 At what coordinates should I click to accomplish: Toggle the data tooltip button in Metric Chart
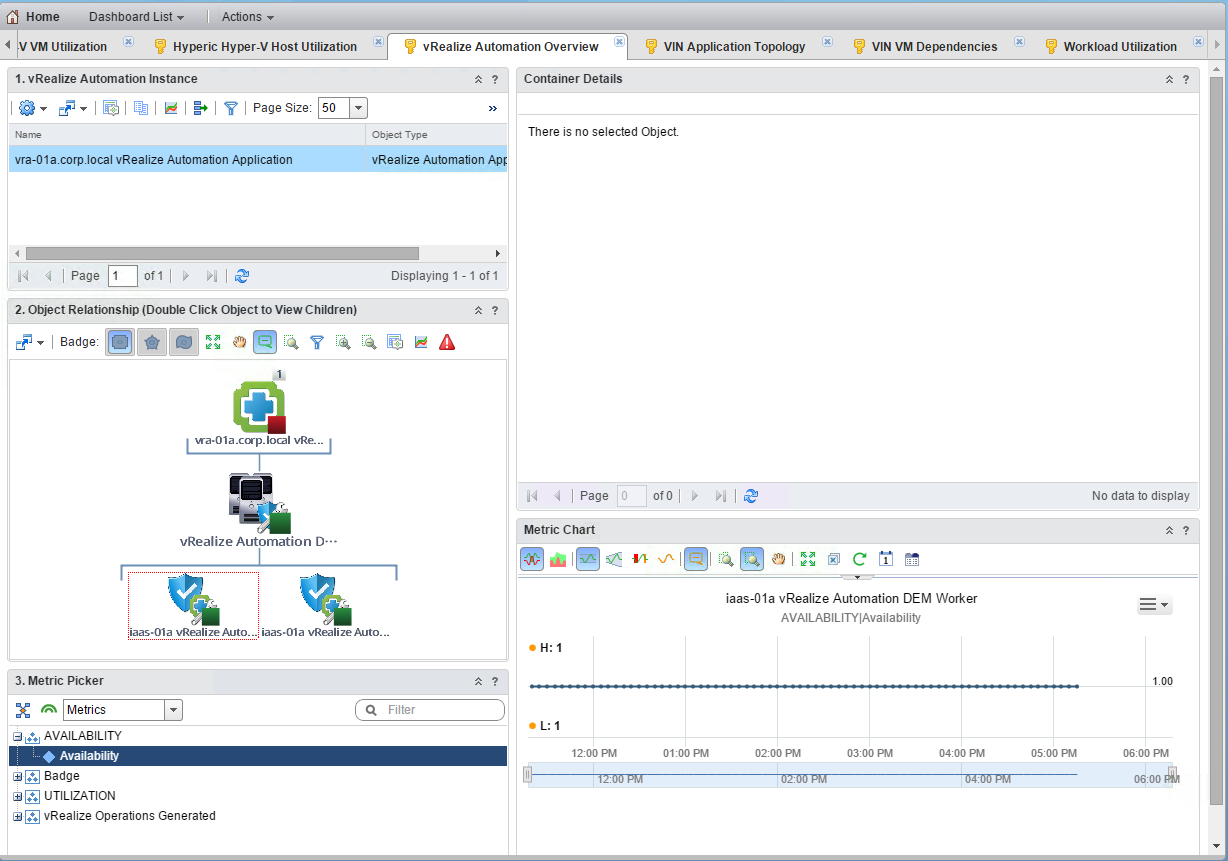(x=696, y=559)
